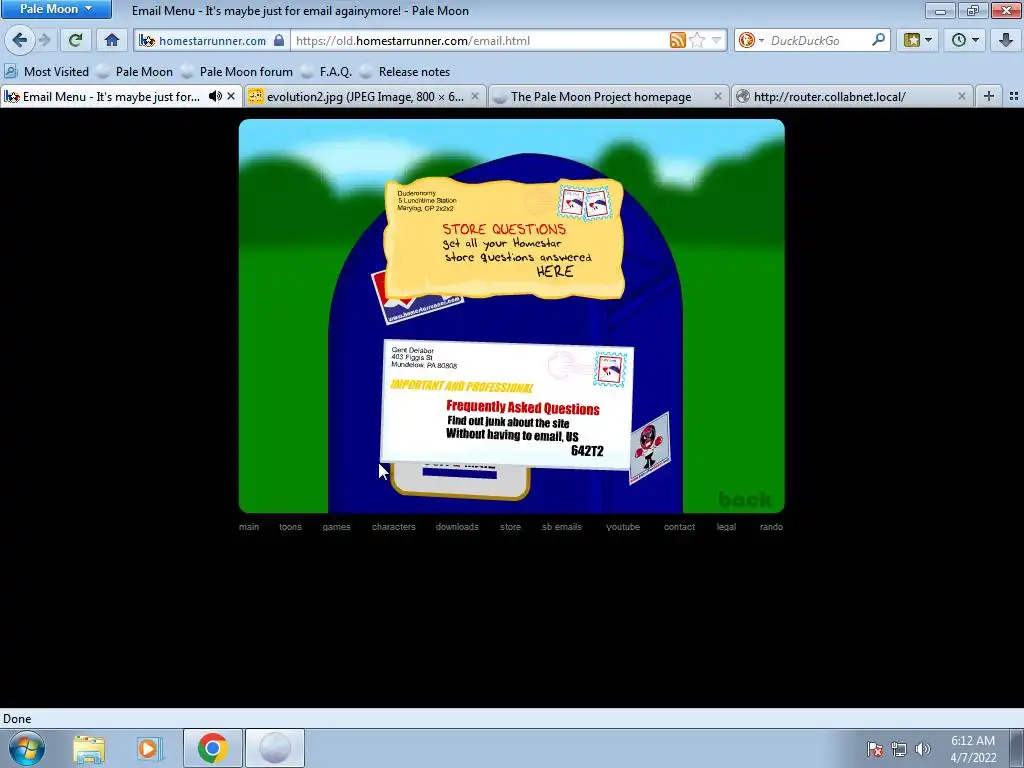
Task: Open the sb emails nav link
Action: click(562, 526)
